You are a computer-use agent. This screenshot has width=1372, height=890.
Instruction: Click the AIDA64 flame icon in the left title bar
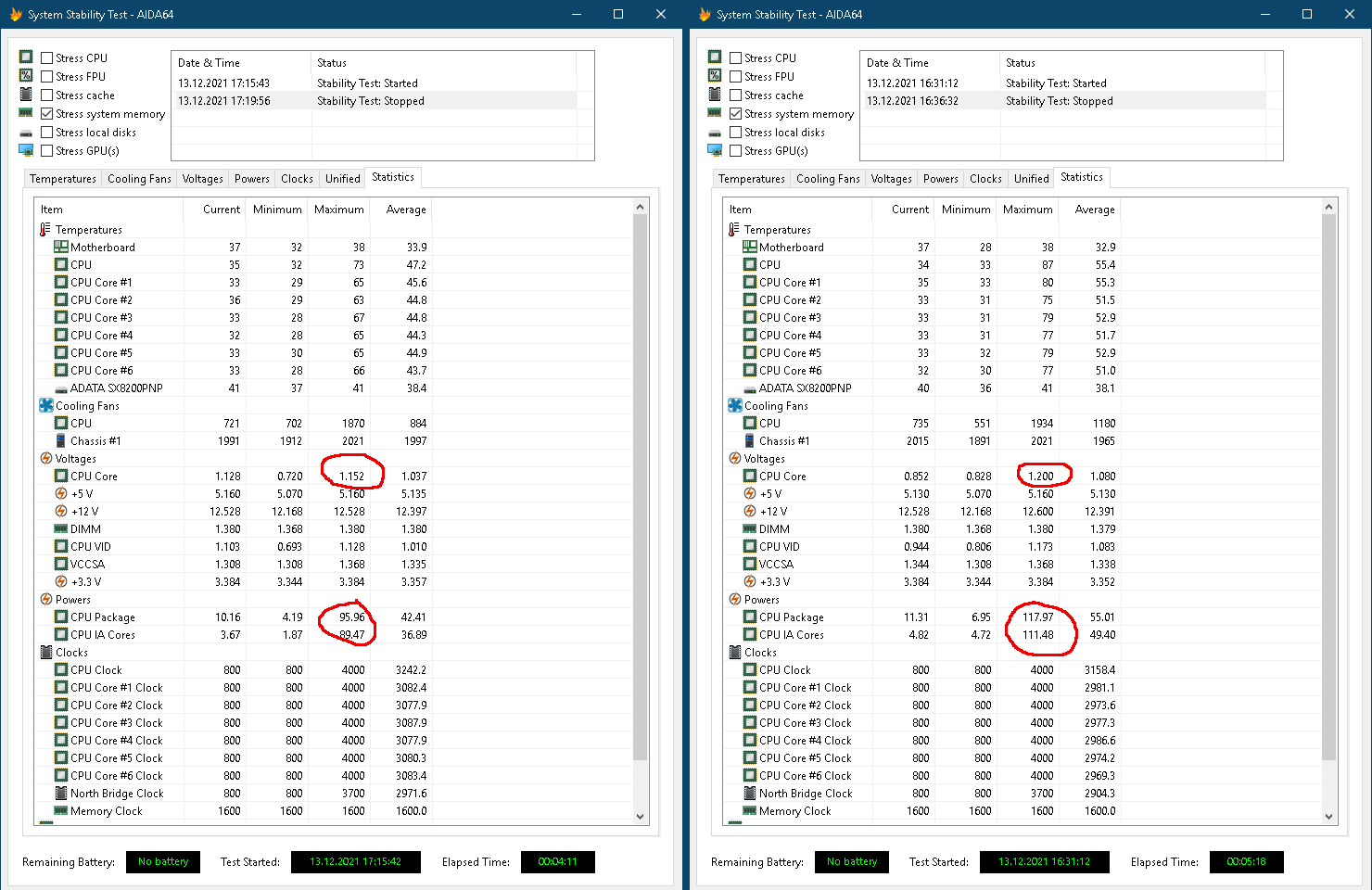tap(15, 14)
